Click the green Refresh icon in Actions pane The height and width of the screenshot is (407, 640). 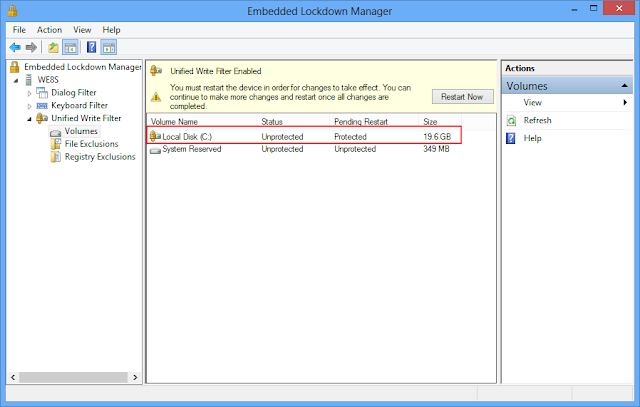click(x=511, y=120)
